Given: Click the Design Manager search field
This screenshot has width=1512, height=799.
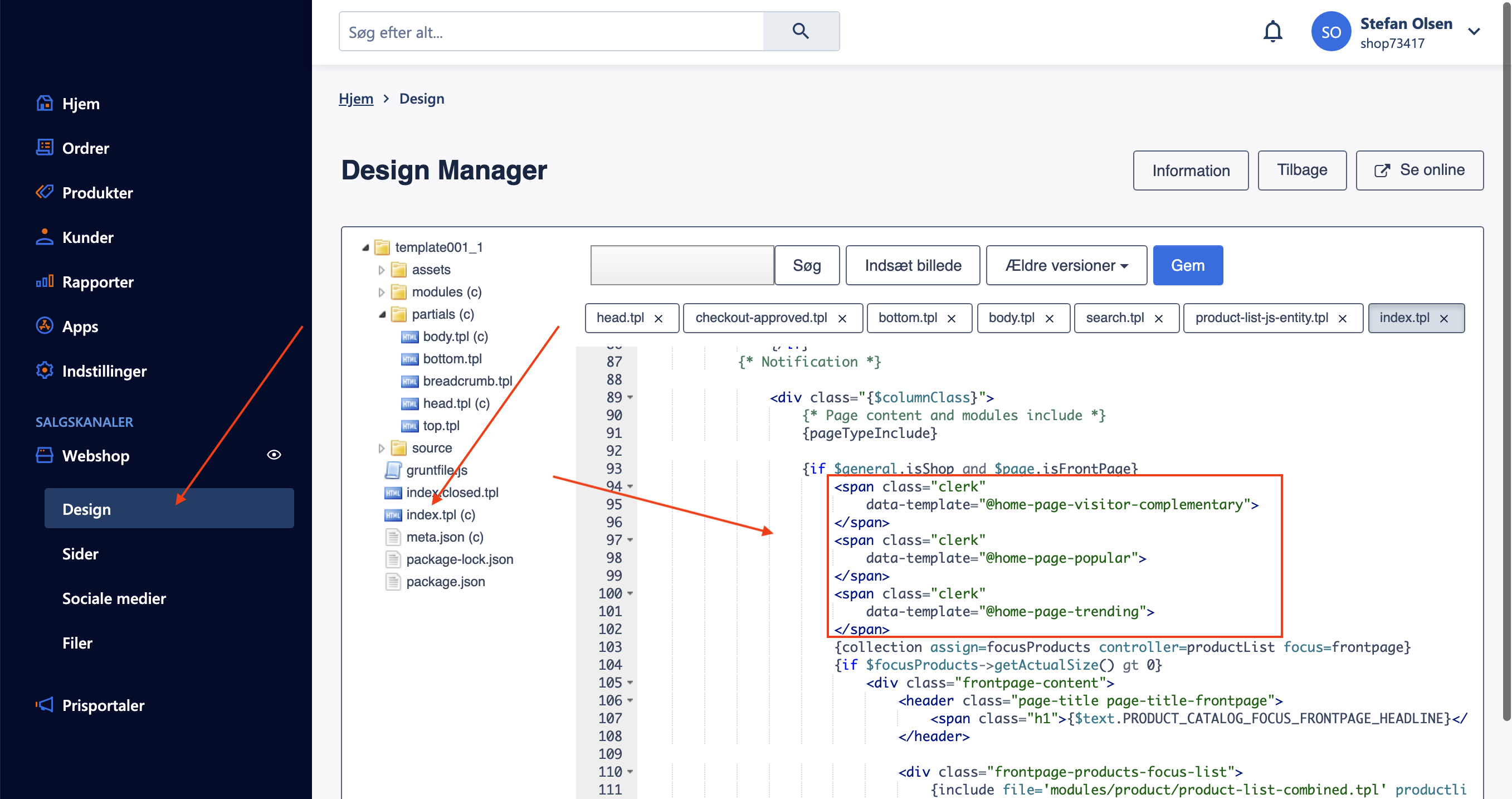Looking at the screenshot, I should click(682, 265).
